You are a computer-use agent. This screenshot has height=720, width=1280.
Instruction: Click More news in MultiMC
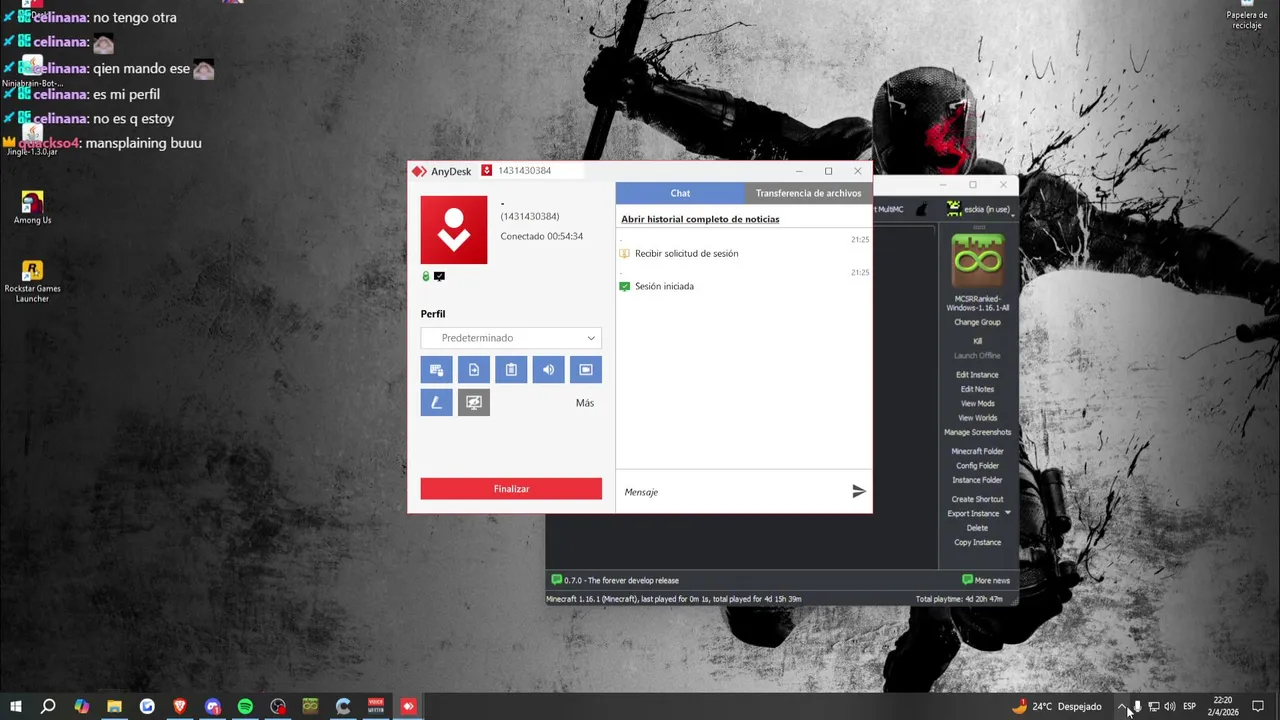point(986,581)
